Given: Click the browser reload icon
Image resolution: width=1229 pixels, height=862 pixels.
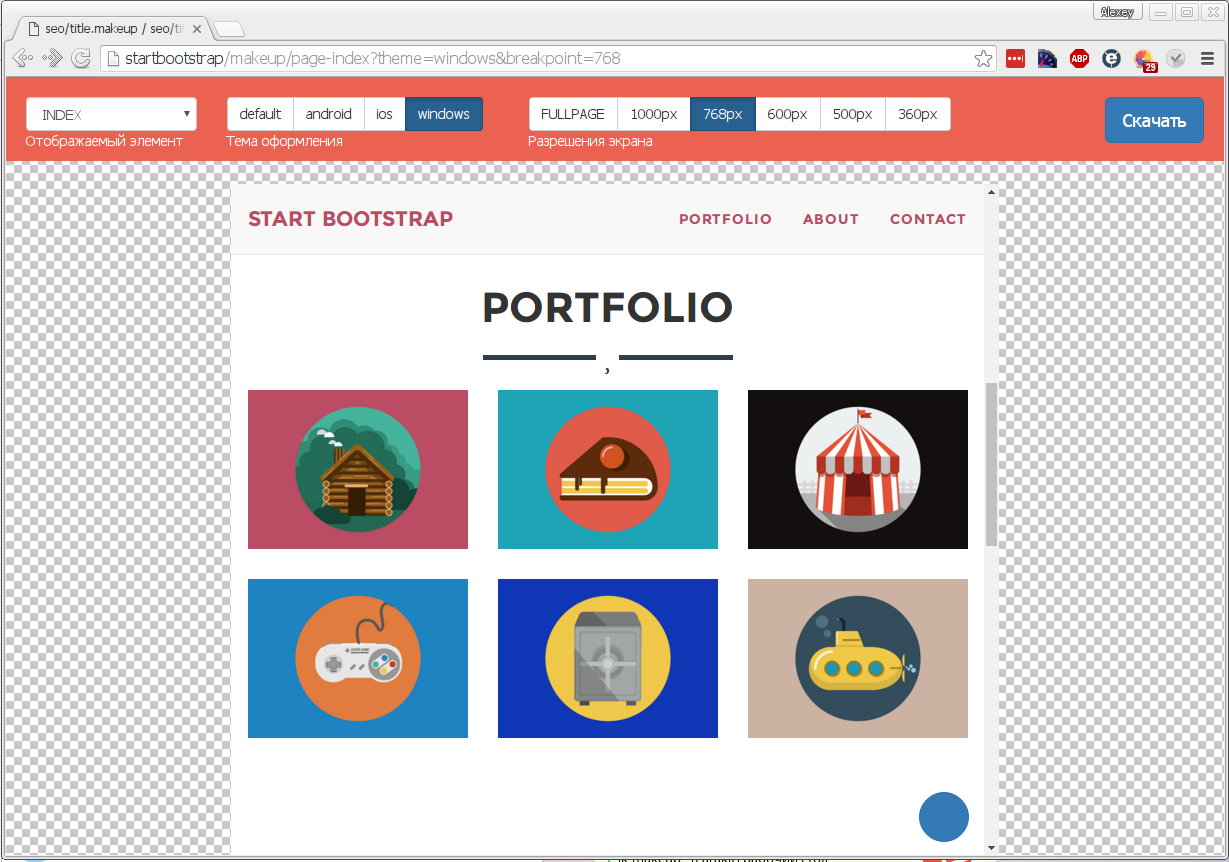Looking at the screenshot, I should (82, 58).
